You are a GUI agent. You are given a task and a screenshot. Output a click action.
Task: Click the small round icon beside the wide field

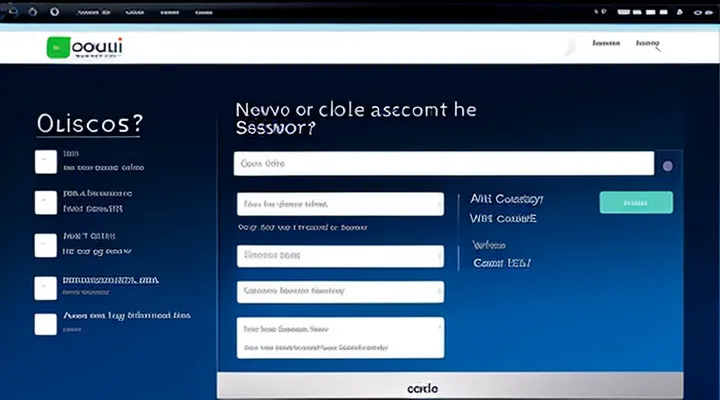(668, 165)
